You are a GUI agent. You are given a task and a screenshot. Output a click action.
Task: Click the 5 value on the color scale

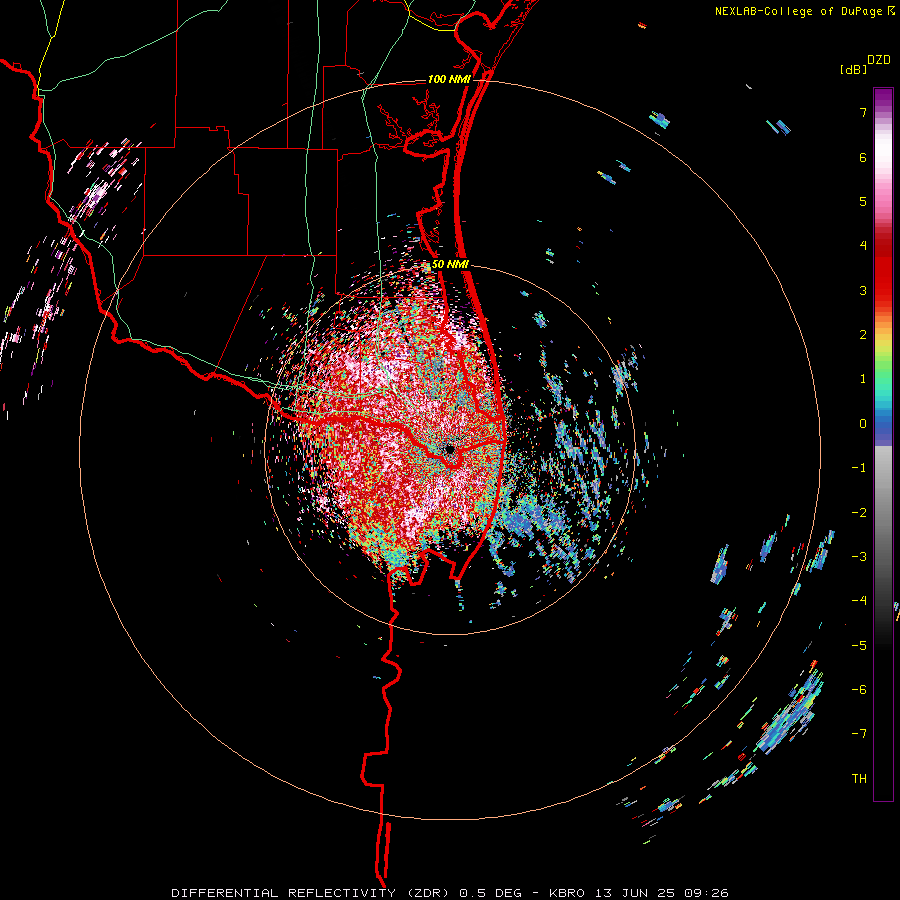pyautogui.click(x=863, y=201)
